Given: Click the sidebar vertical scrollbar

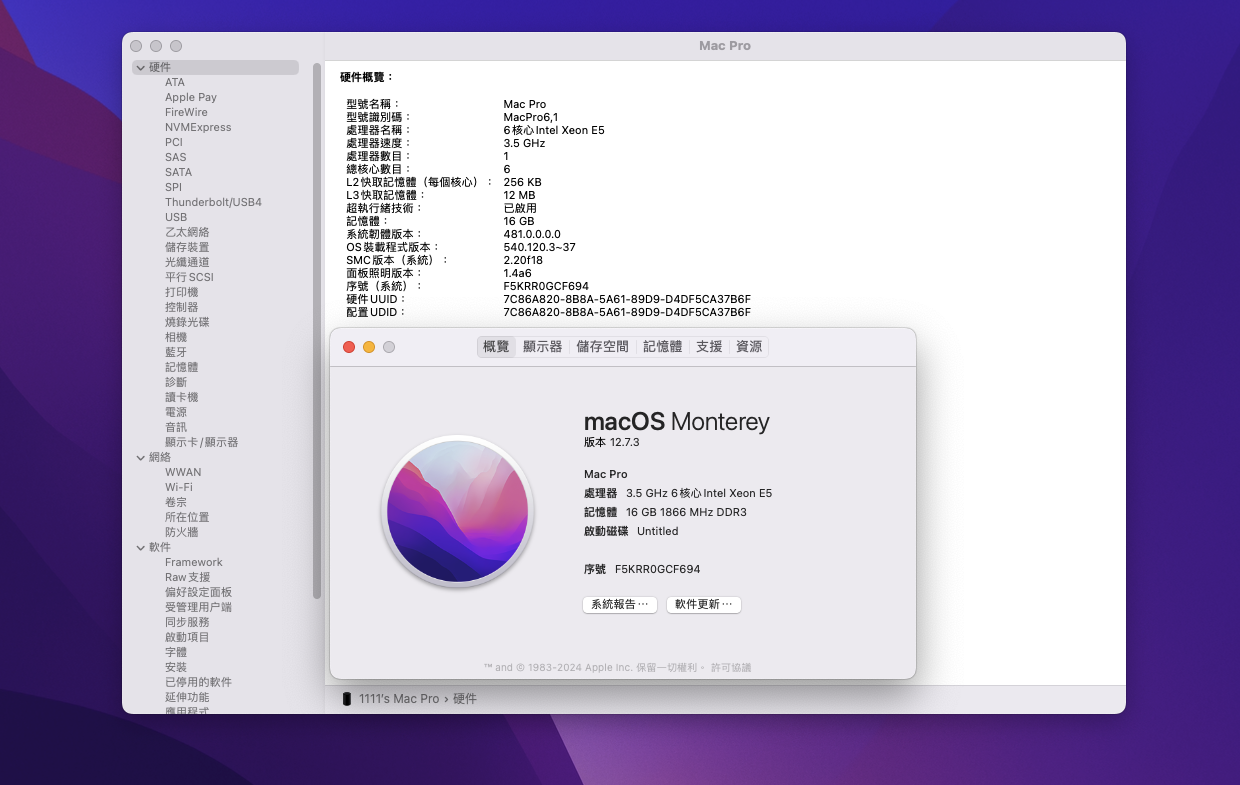Looking at the screenshot, I should pyautogui.click(x=317, y=330).
